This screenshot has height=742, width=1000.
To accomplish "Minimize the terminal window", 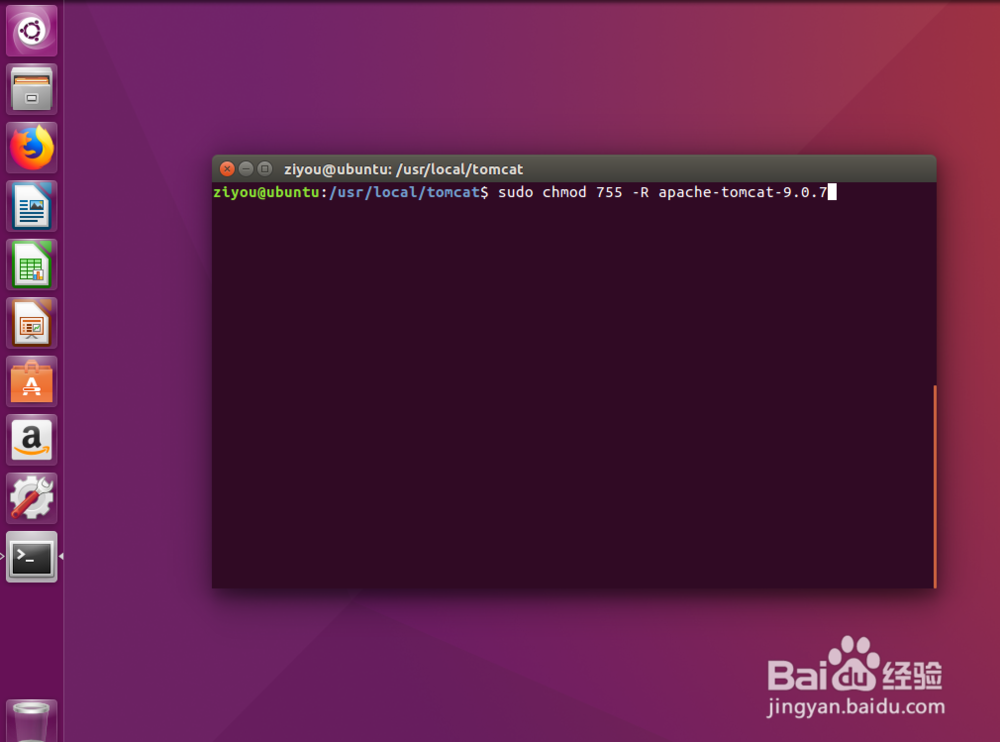I will click(245, 168).
